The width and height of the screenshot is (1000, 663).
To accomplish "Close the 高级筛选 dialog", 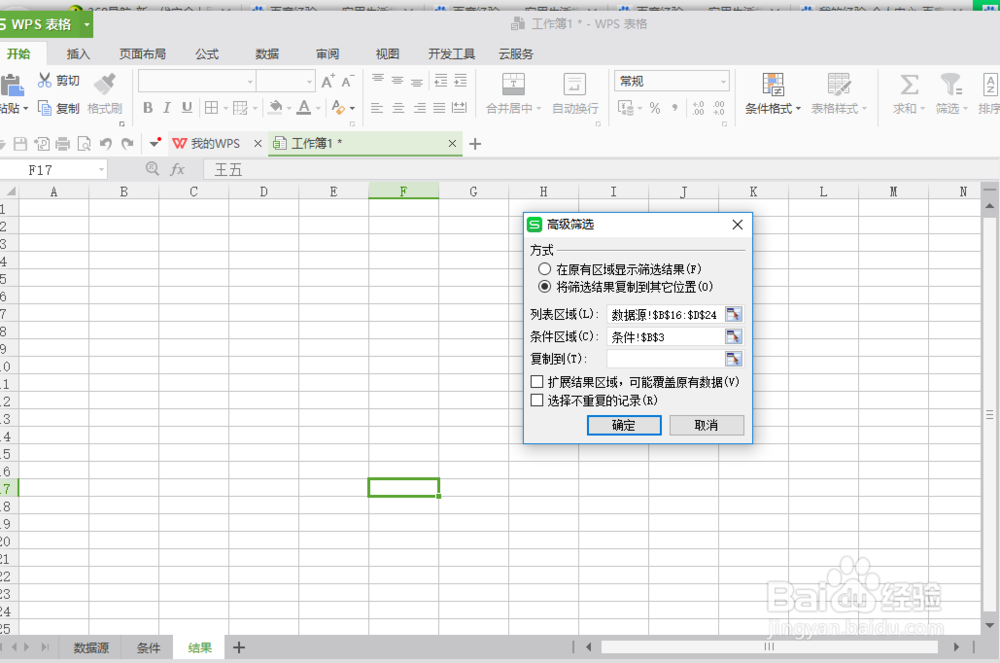I will point(737,224).
